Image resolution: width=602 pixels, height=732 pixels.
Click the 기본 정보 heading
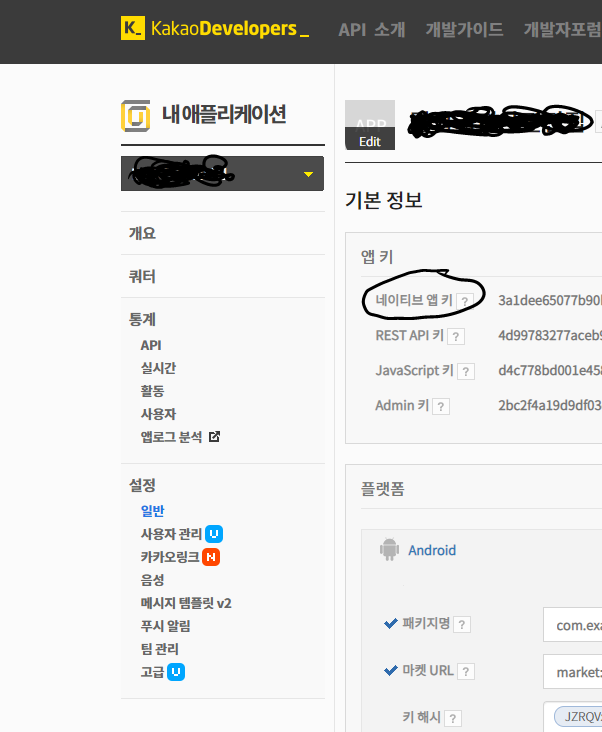click(x=384, y=200)
